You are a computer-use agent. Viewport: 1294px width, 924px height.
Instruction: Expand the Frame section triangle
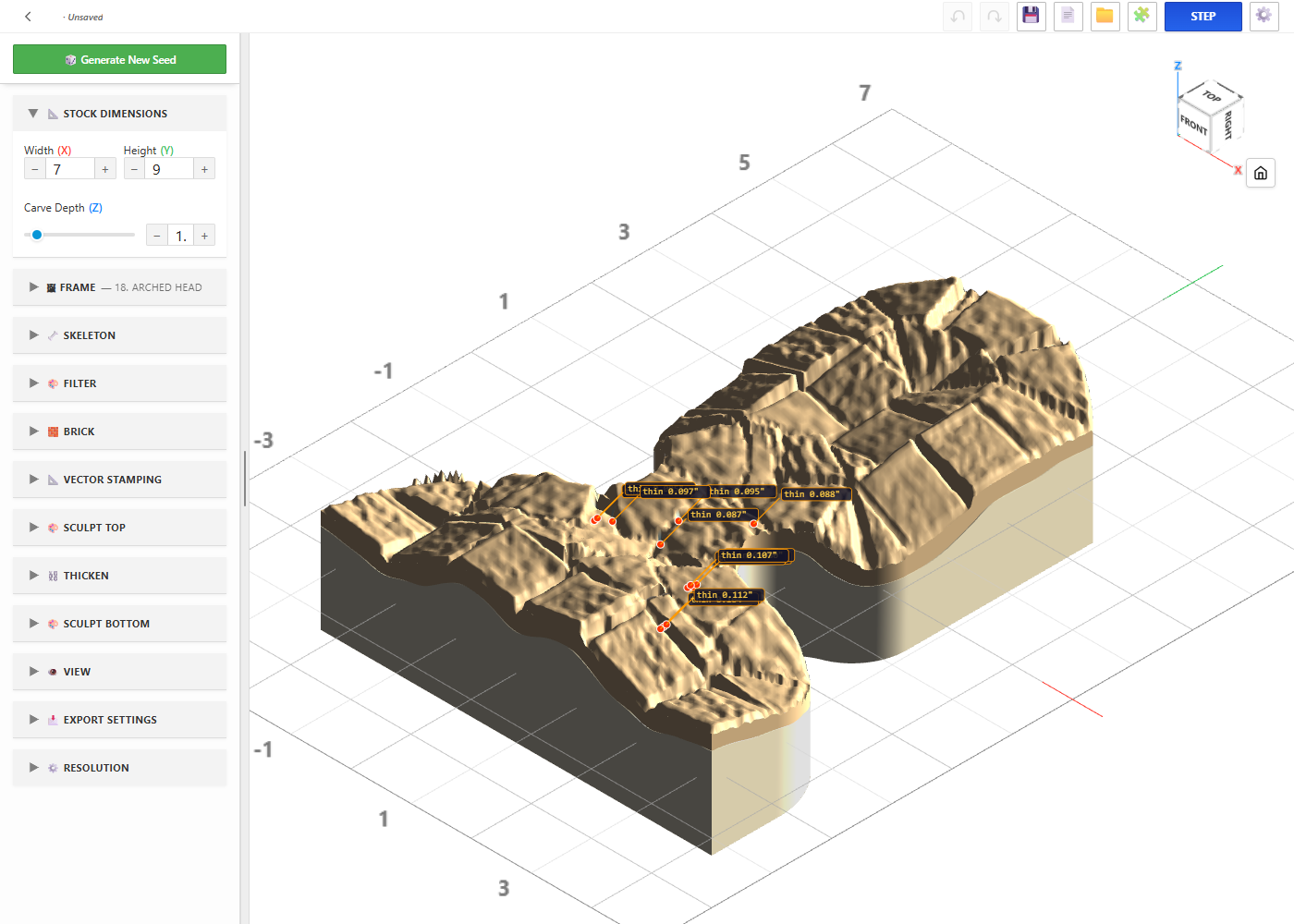33,287
